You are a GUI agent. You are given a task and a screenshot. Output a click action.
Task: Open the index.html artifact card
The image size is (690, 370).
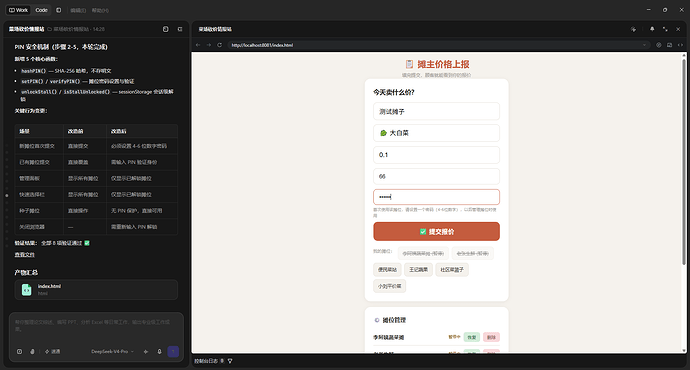tap(96, 289)
